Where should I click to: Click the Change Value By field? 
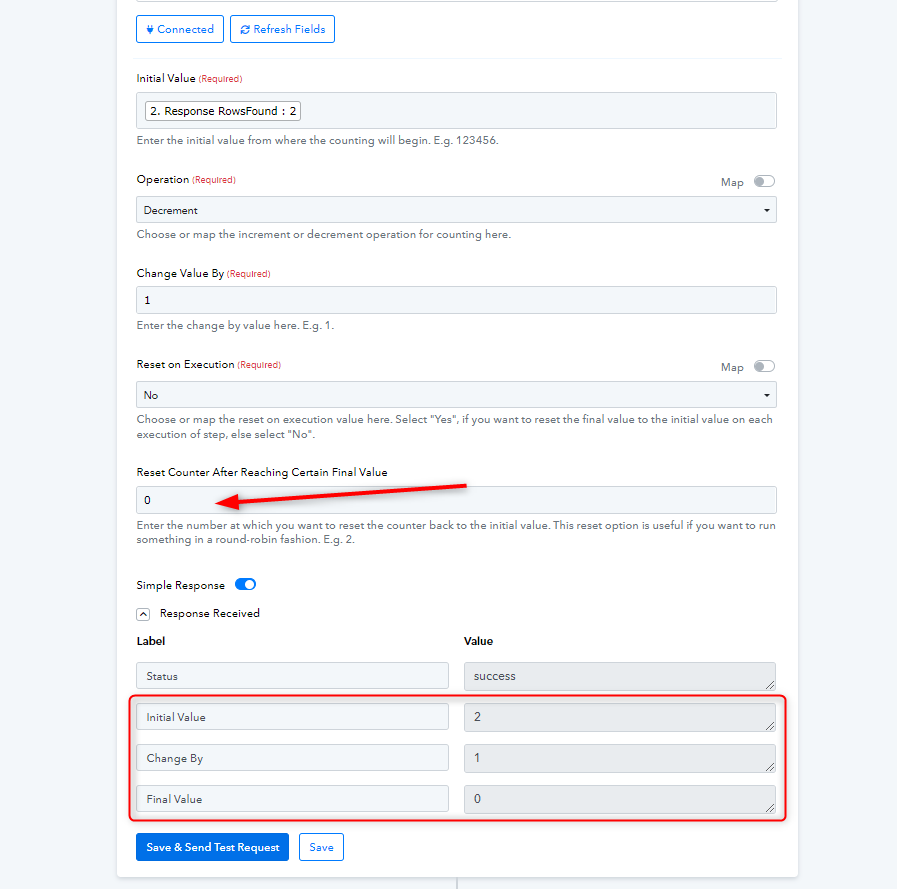[x=456, y=300]
